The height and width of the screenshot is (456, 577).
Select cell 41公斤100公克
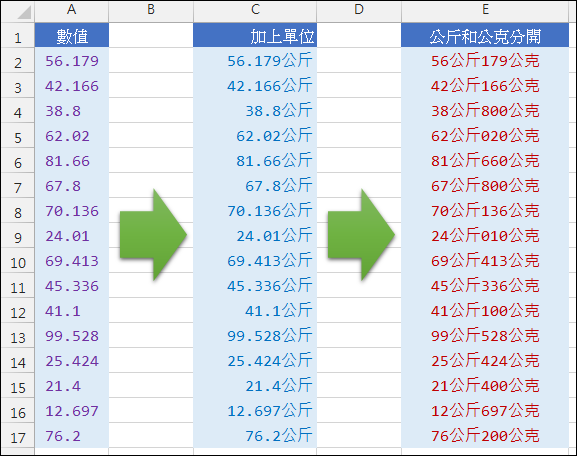point(485,311)
